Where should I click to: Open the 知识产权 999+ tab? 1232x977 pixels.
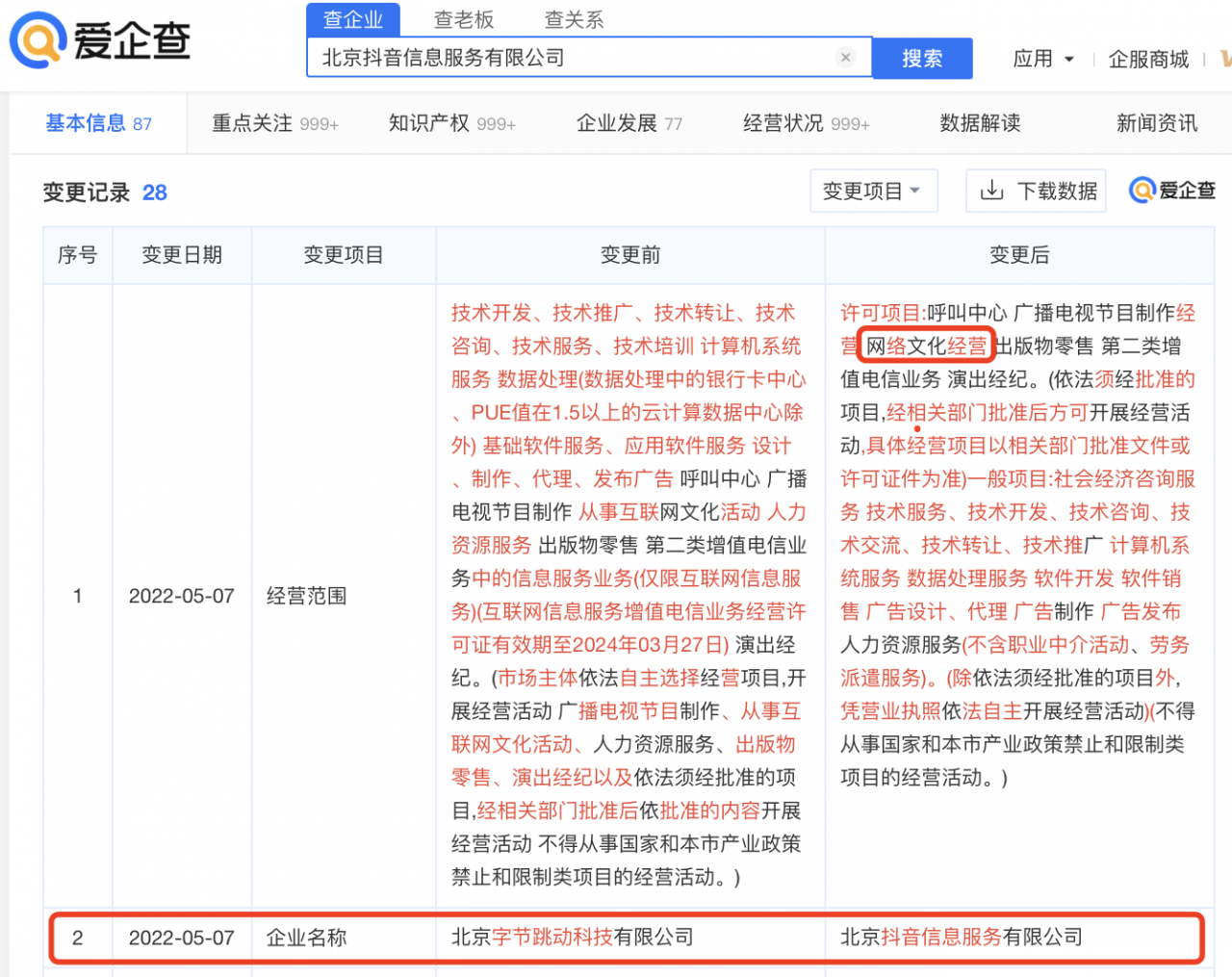click(452, 123)
